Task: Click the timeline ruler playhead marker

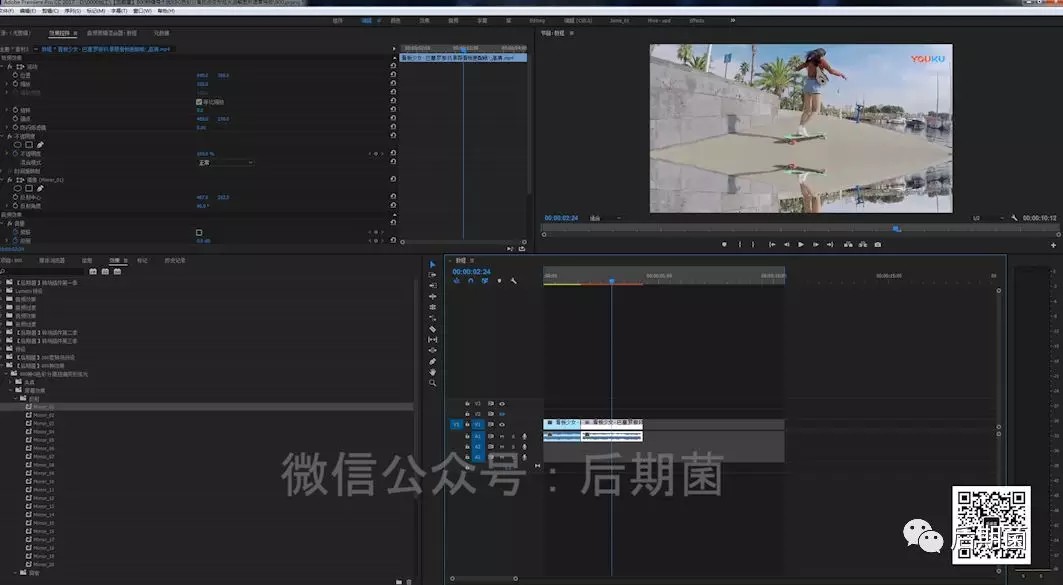Action: [x=611, y=281]
